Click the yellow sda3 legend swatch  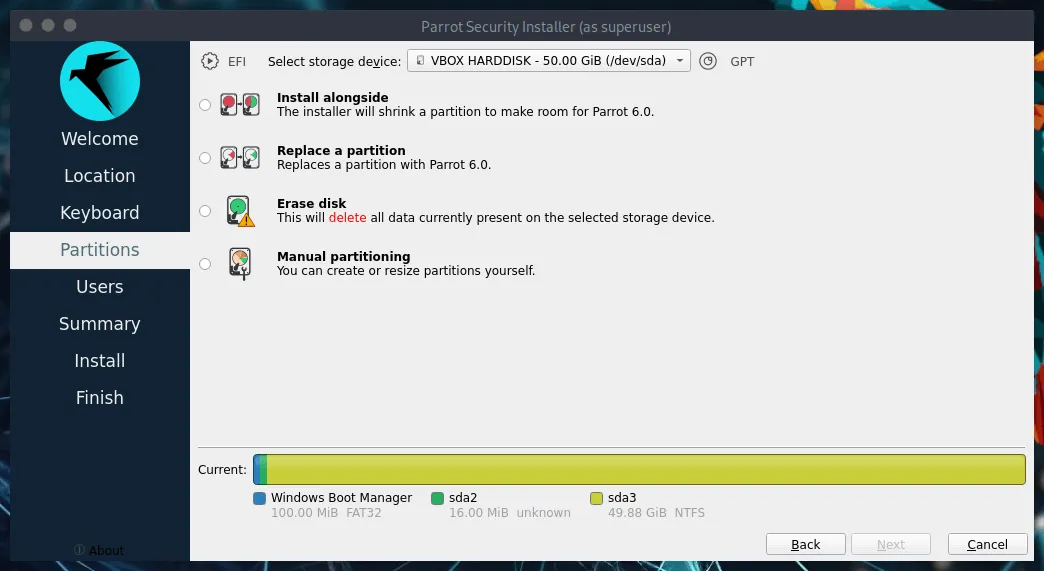click(x=597, y=498)
